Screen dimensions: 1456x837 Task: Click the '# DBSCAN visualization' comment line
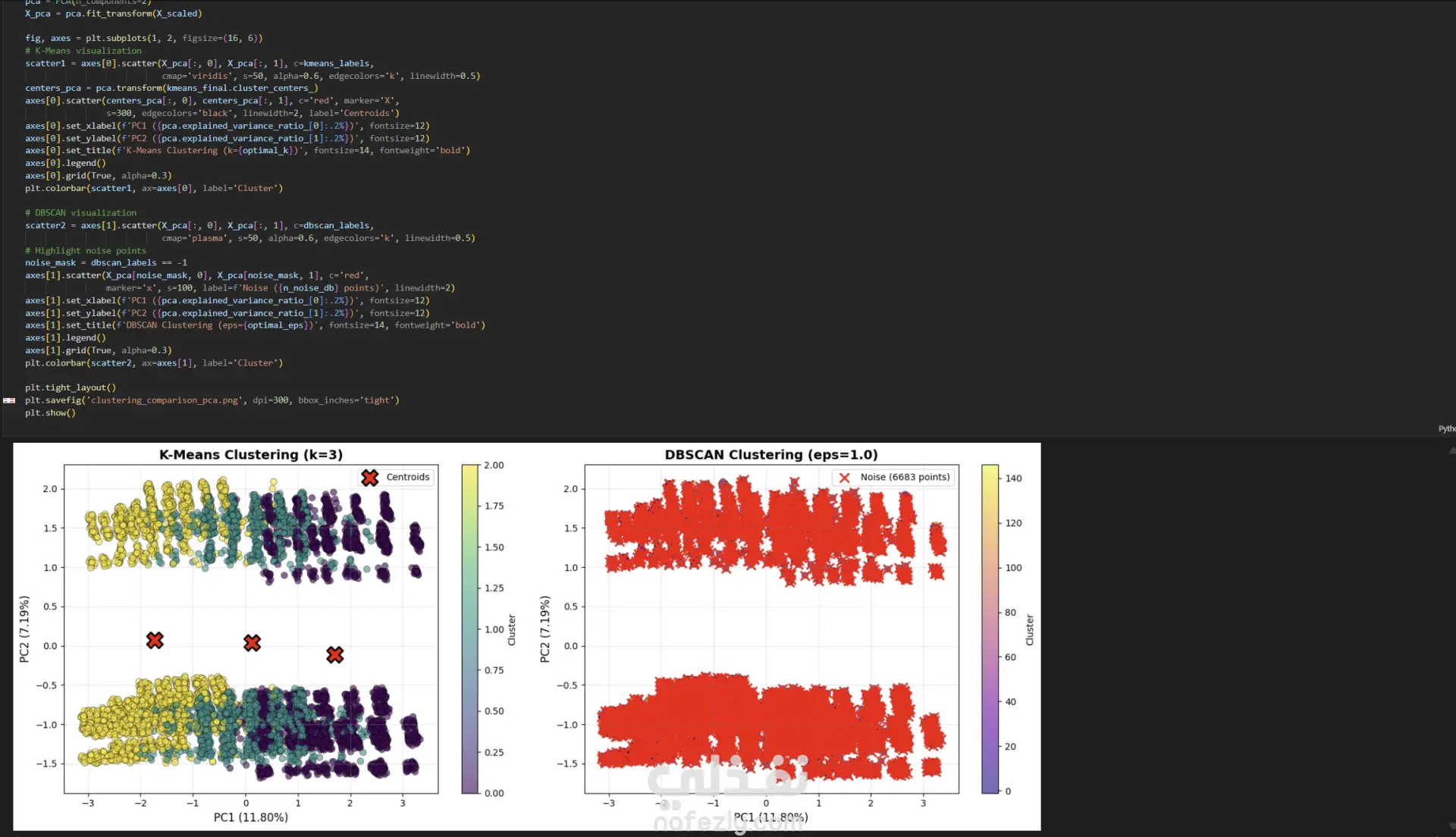pyautogui.click(x=81, y=213)
